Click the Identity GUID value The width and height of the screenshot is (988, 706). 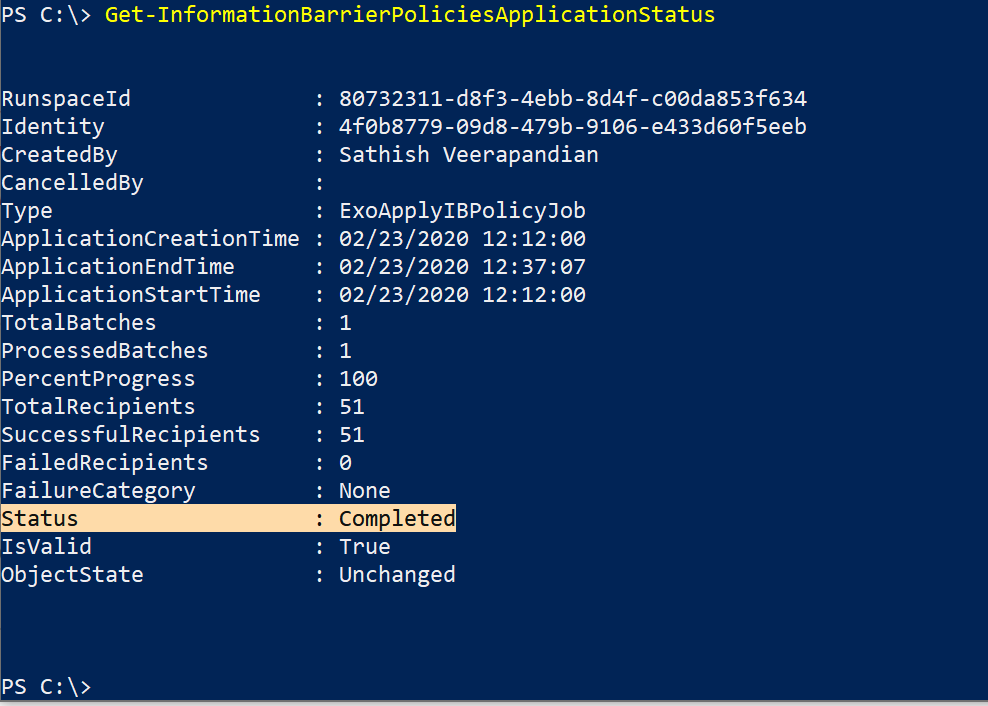[x=572, y=127]
